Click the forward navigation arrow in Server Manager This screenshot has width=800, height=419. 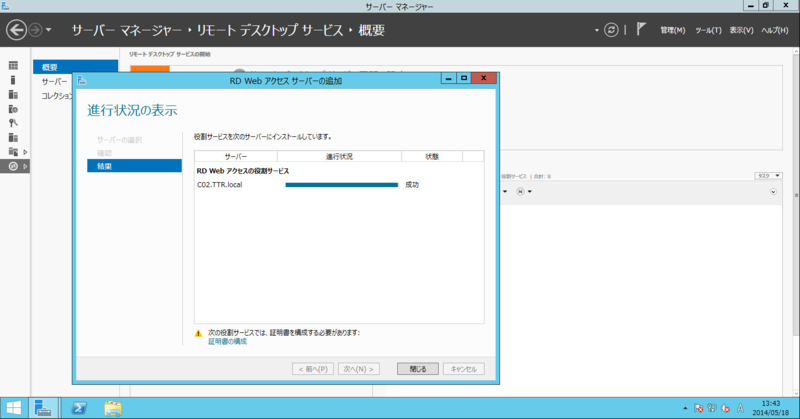[35, 30]
